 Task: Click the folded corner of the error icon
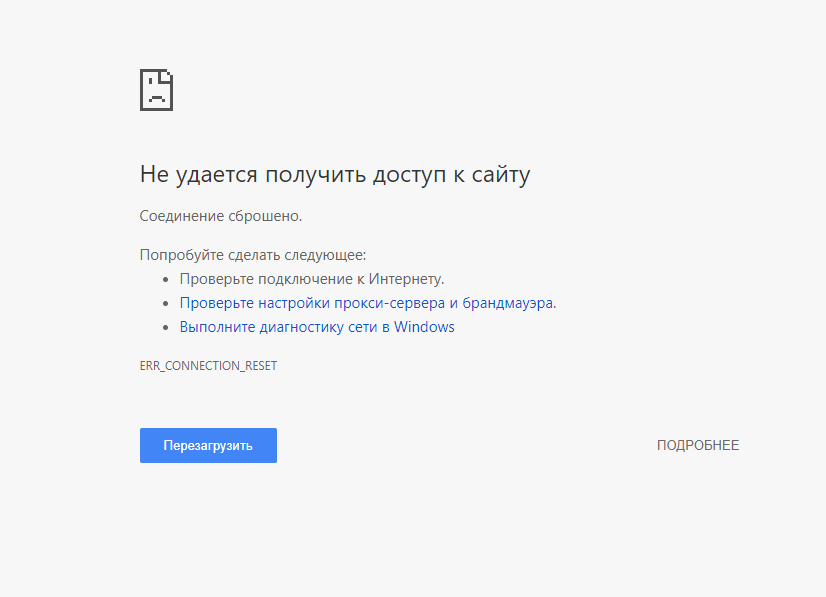[x=168, y=75]
